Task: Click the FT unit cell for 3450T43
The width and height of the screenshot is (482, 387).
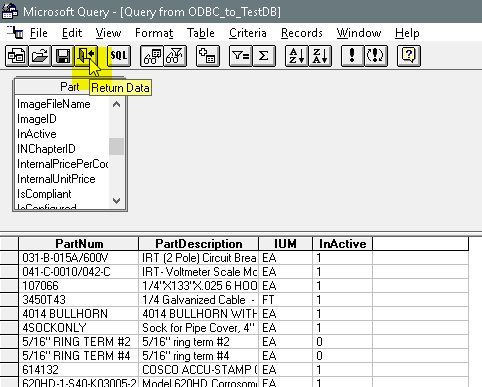Action: (x=285, y=300)
